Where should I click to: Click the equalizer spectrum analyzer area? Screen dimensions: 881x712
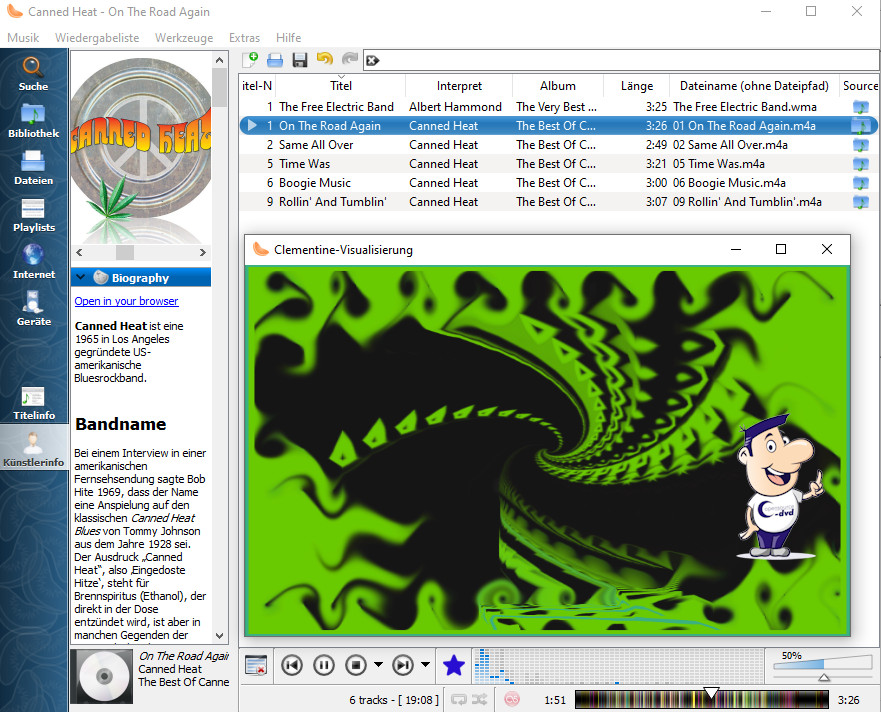(618, 666)
